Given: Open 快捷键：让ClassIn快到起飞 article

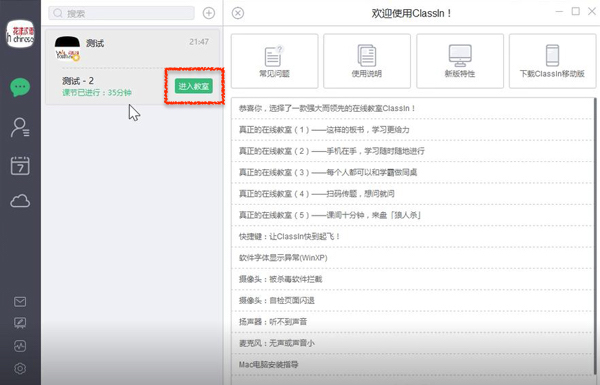Looking at the screenshot, I should tap(412, 237).
